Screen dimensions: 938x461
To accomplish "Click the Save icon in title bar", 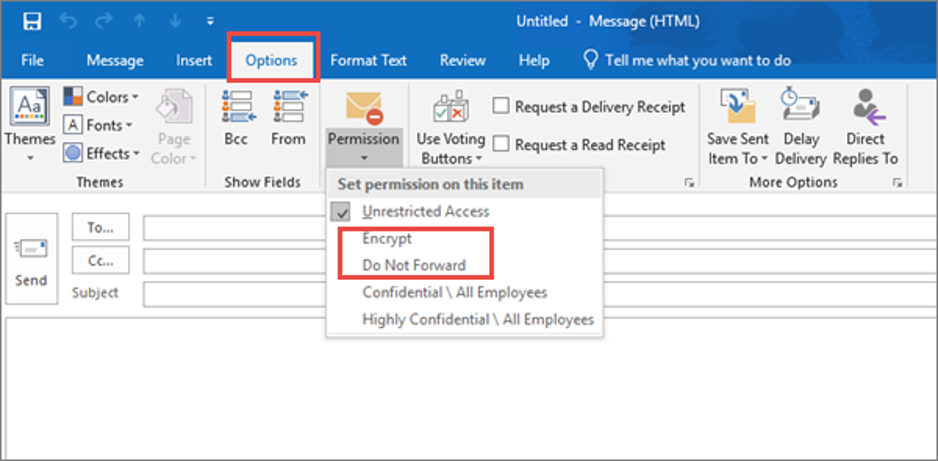I will 32,21.
